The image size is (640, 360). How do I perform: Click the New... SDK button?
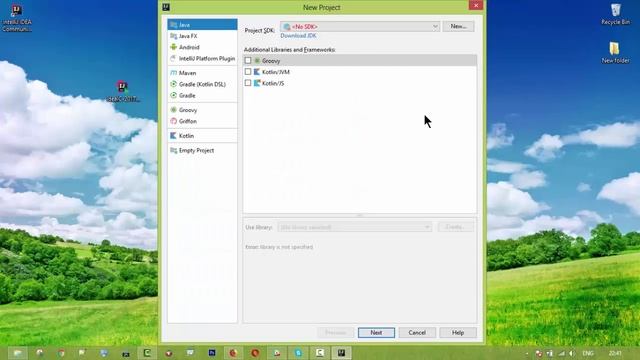pyautogui.click(x=458, y=26)
